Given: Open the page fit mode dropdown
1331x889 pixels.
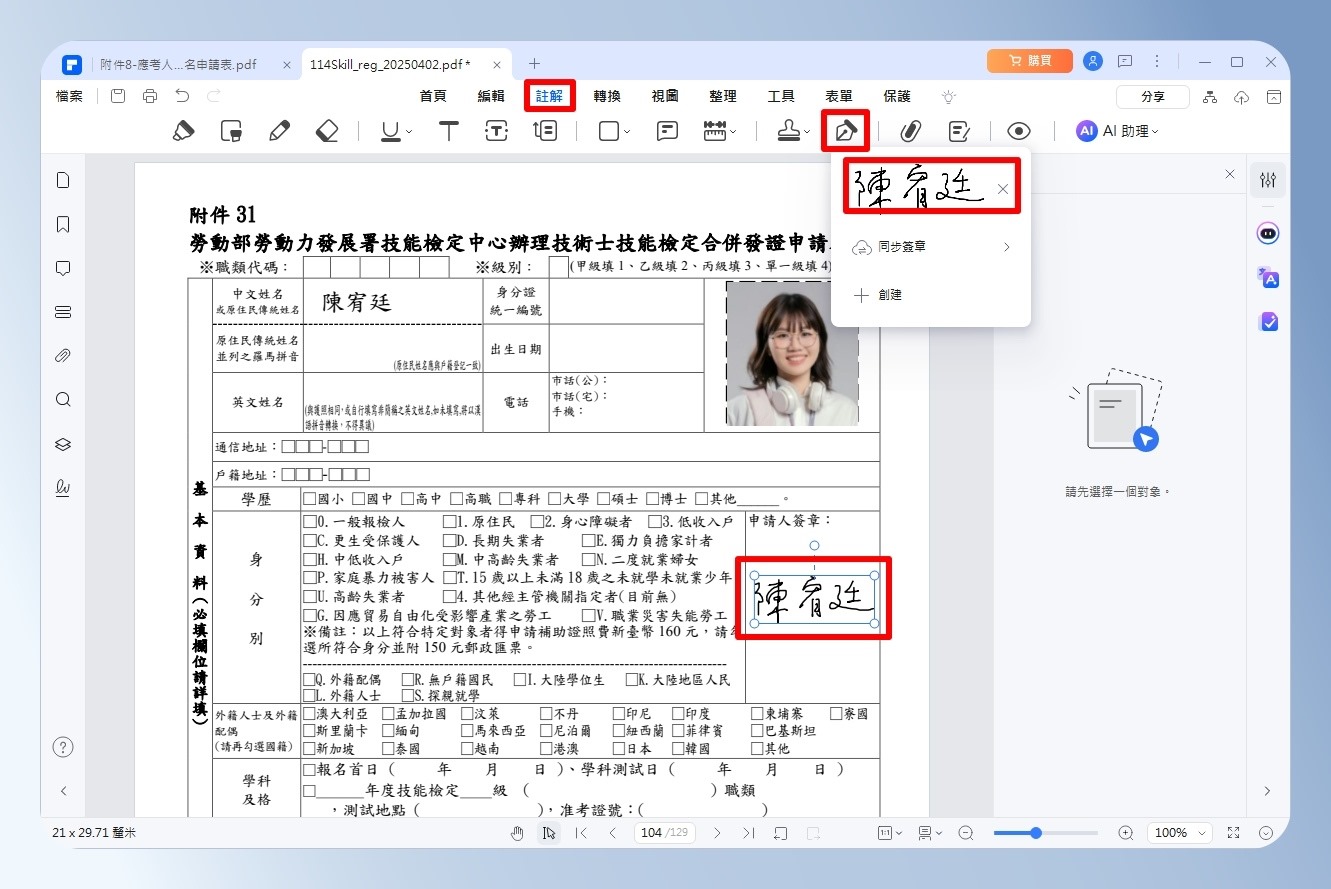Looking at the screenshot, I should [x=890, y=833].
